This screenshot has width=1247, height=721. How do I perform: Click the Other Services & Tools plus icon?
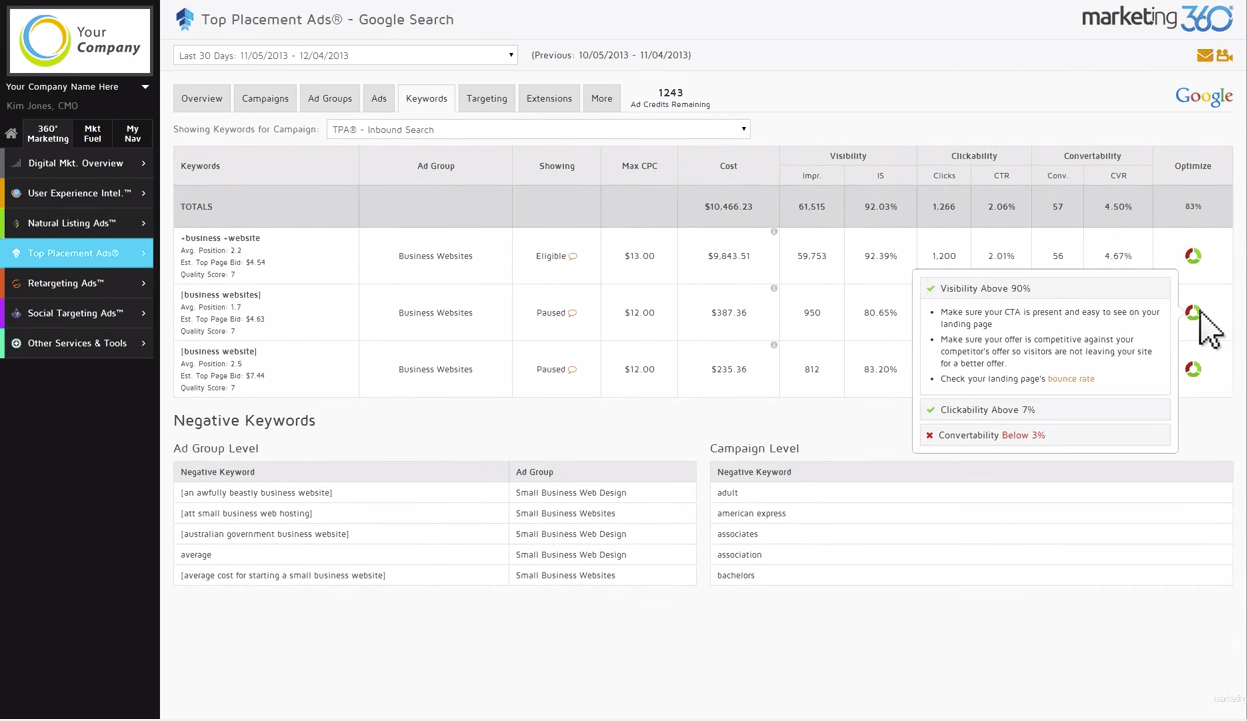pos(15,343)
